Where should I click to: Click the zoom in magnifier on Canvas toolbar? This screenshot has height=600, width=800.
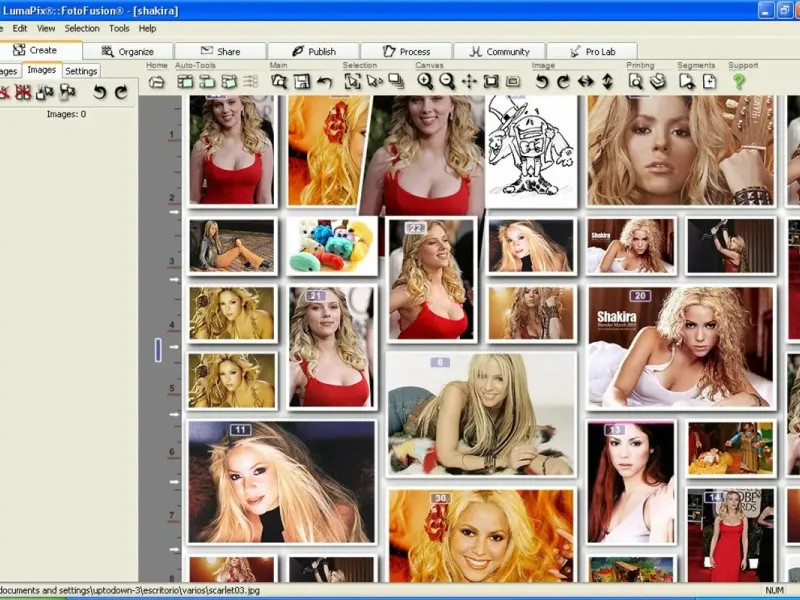[425, 82]
